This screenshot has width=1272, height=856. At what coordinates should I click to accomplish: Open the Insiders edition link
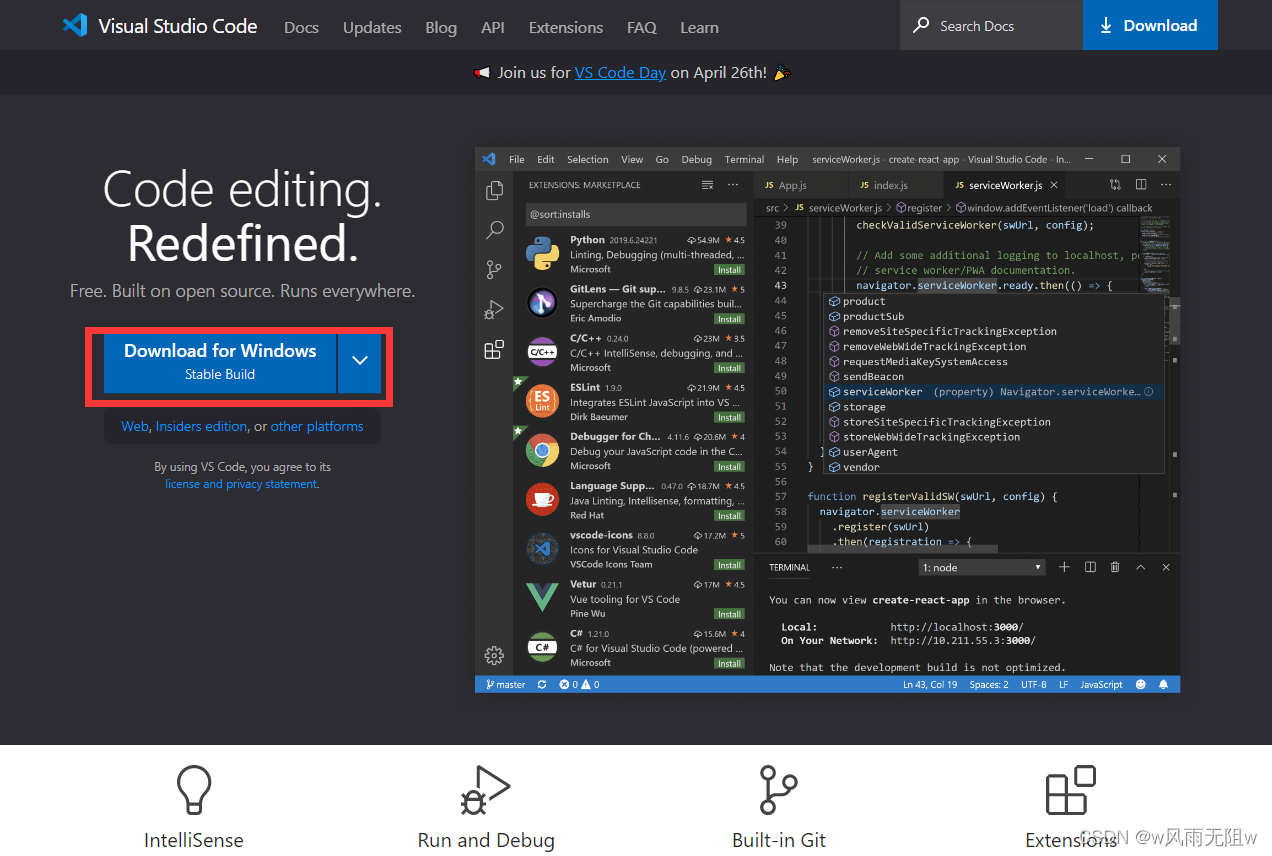coord(201,426)
